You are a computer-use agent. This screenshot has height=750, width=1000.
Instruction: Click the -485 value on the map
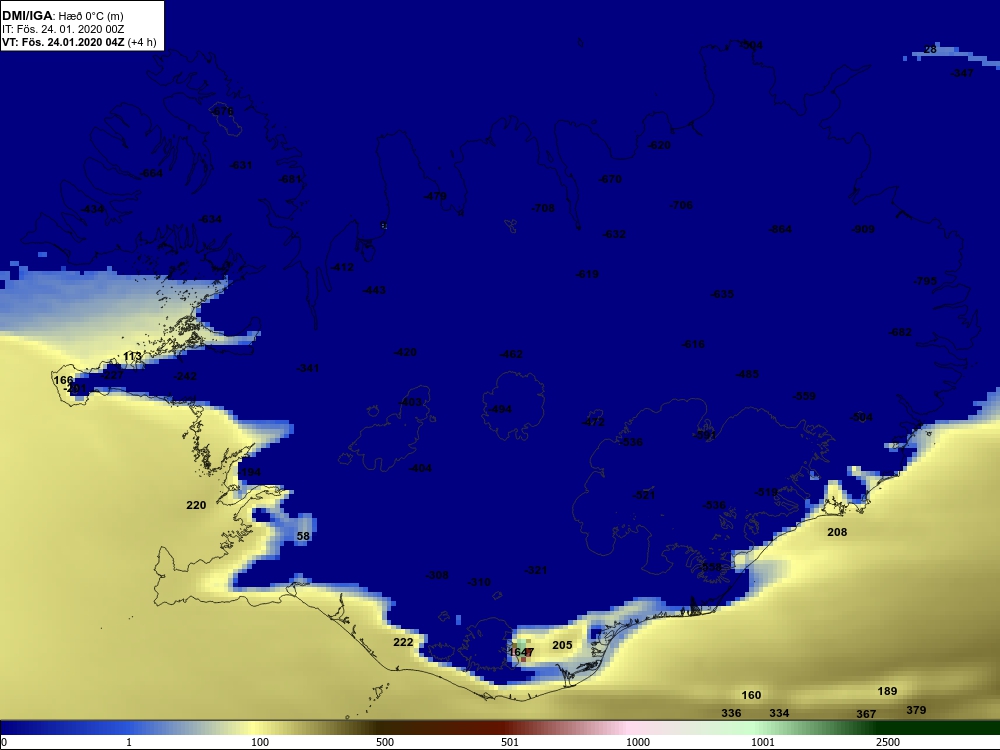coord(747,374)
